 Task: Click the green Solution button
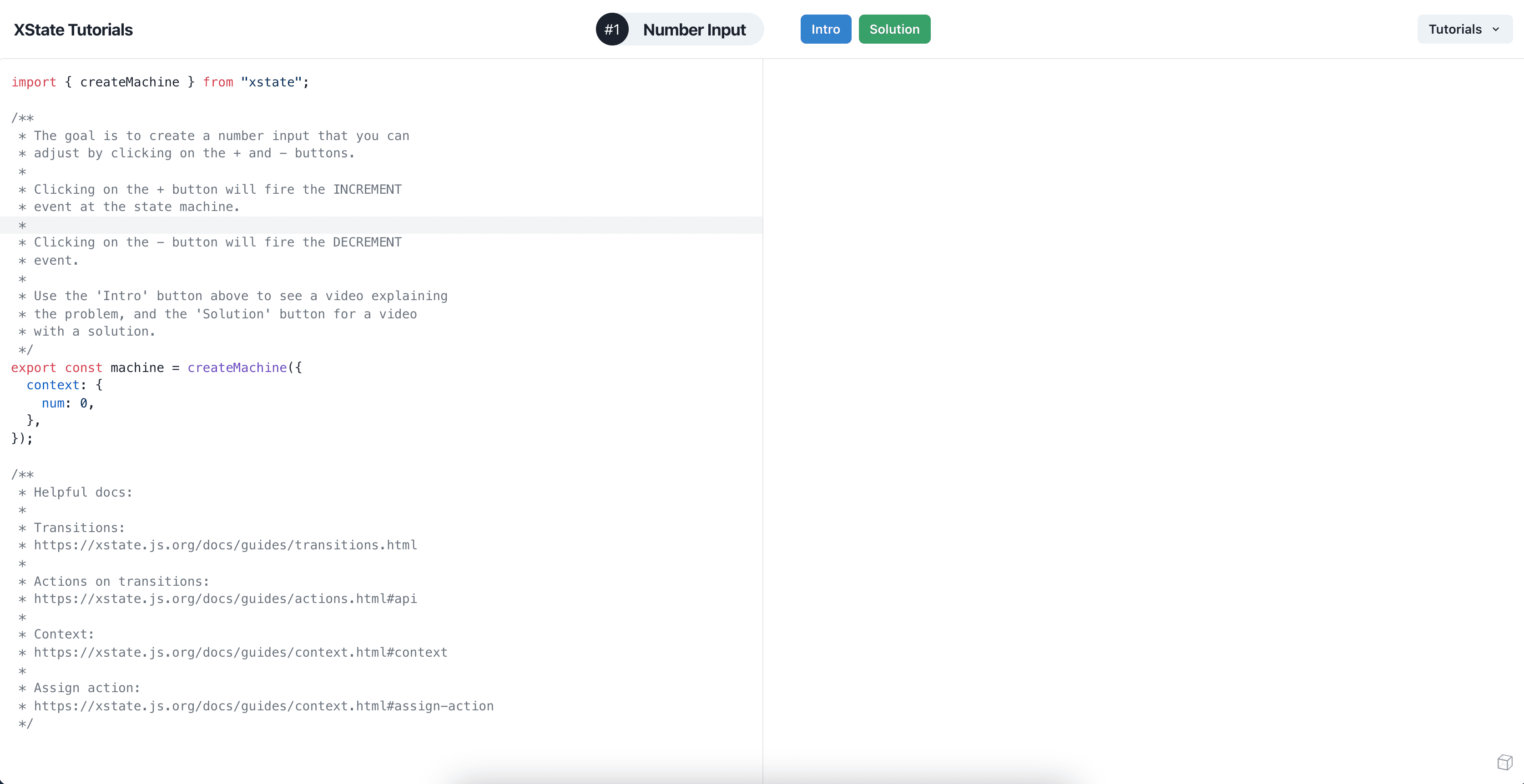894,30
